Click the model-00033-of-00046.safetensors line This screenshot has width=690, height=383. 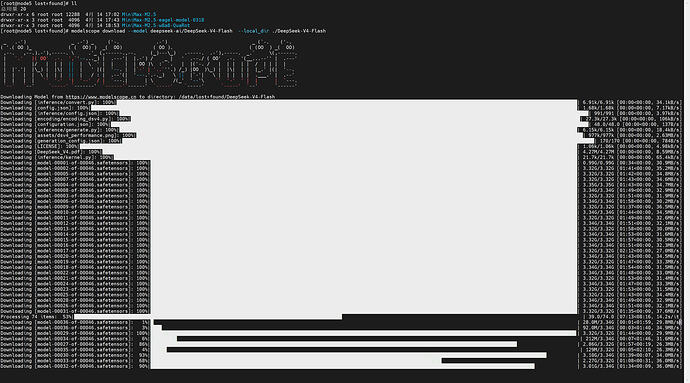click(x=340, y=361)
